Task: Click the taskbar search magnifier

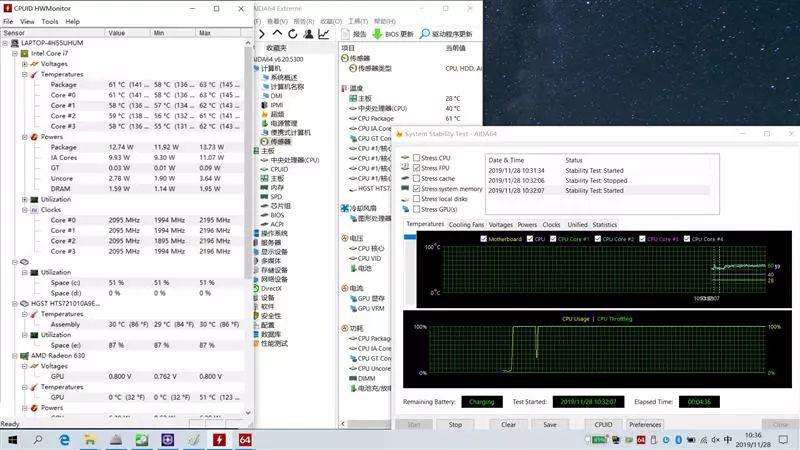Action: point(38,440)
